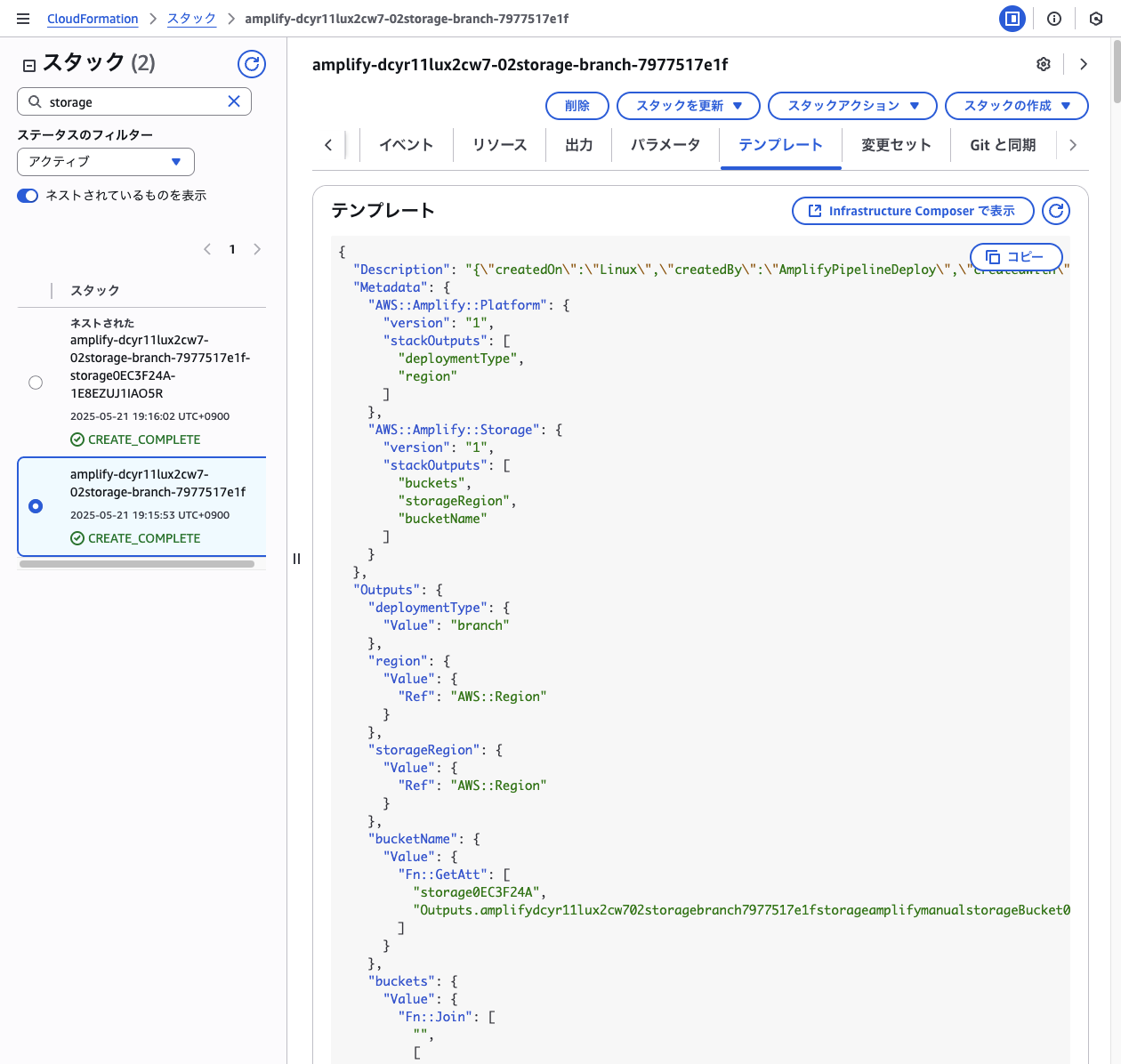The image size is (1121, 1064).
Task: Open the Update stack dropdown
Action: pos(689,106)
